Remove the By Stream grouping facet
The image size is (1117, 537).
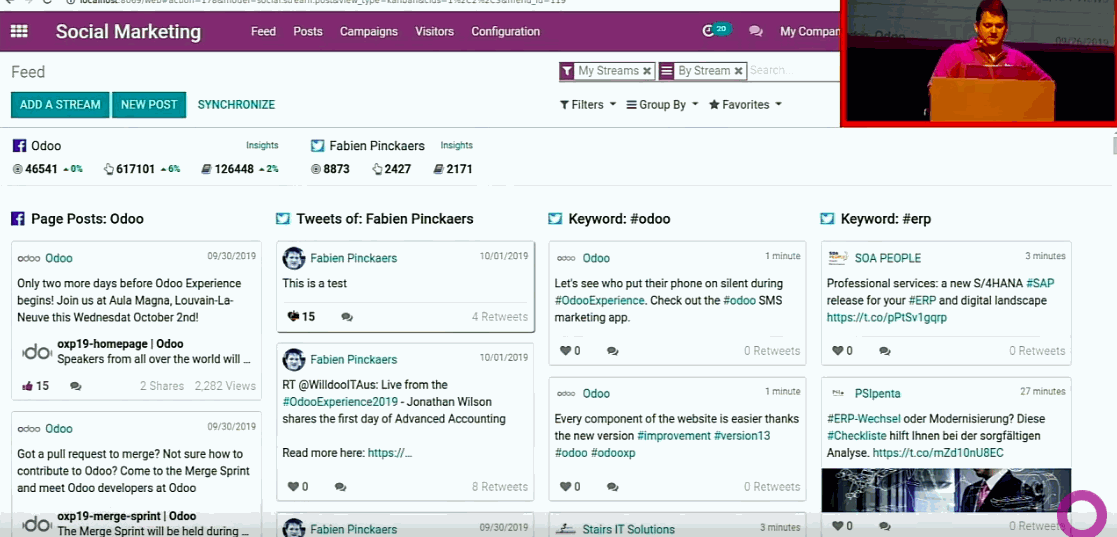tap(739, 71)
